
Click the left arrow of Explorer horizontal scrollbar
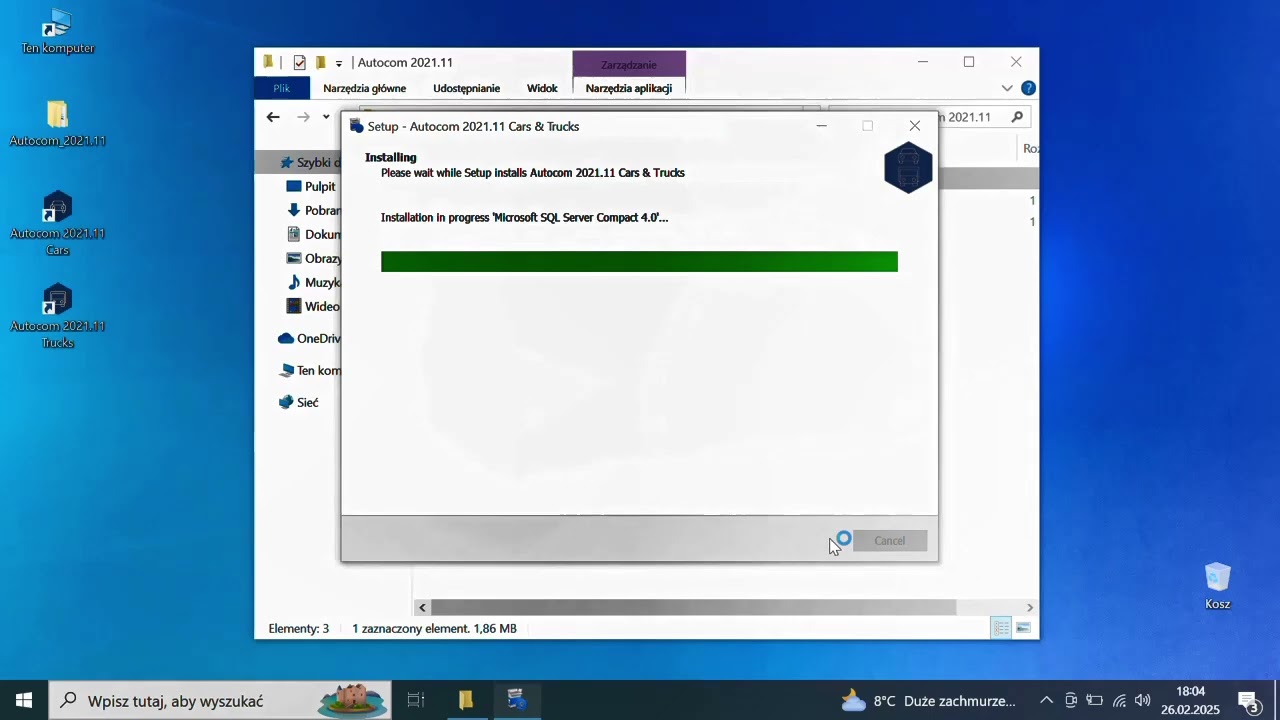pyautogui.click(x=422, y=607)
